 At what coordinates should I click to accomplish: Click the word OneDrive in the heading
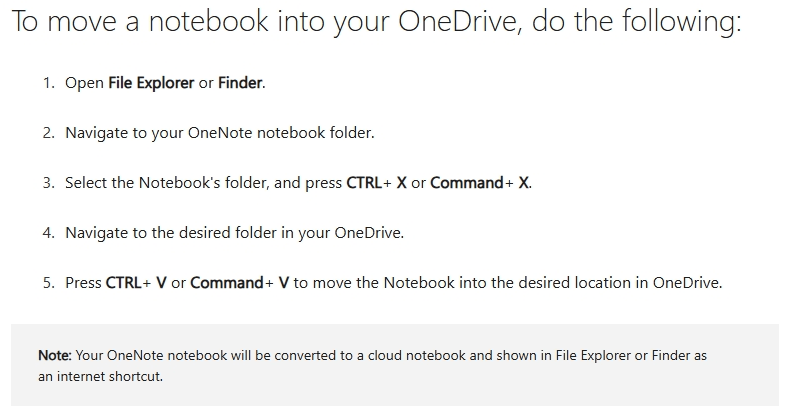[460, 21]
